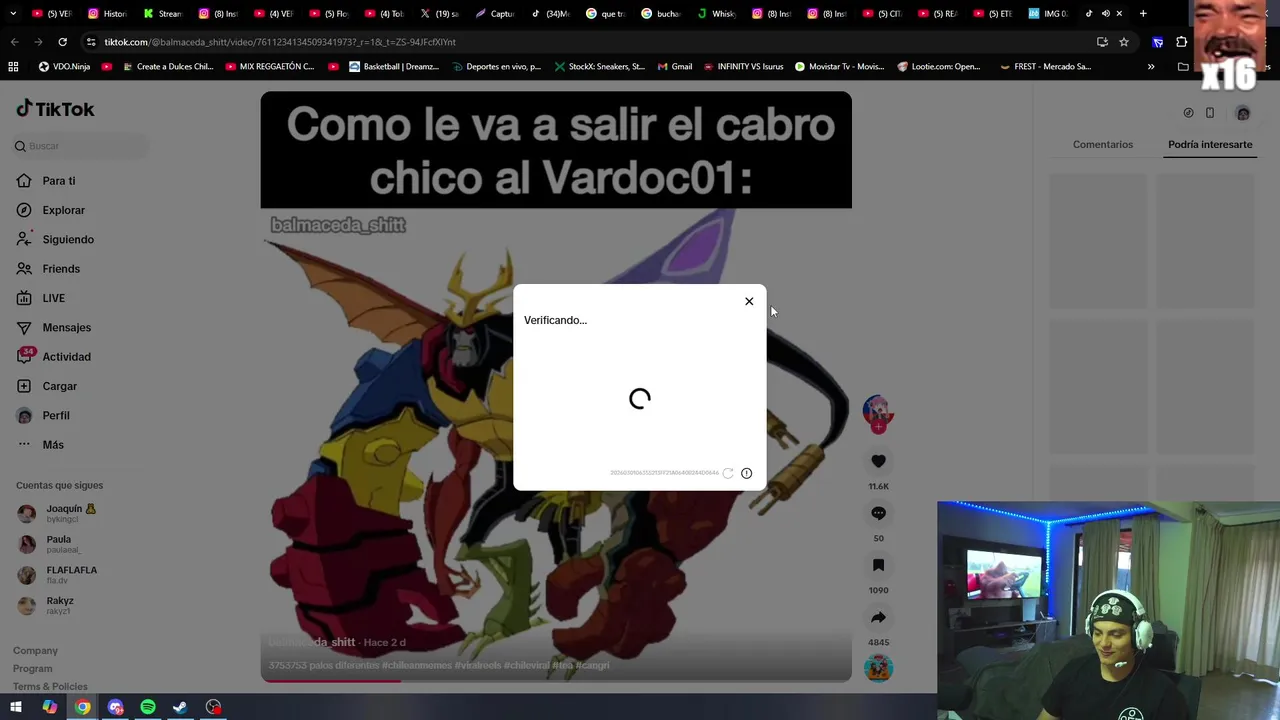The width and height of the screenshot is (1280, 720).
Task: Install app icon in address bar
Action: point(1102,42)
